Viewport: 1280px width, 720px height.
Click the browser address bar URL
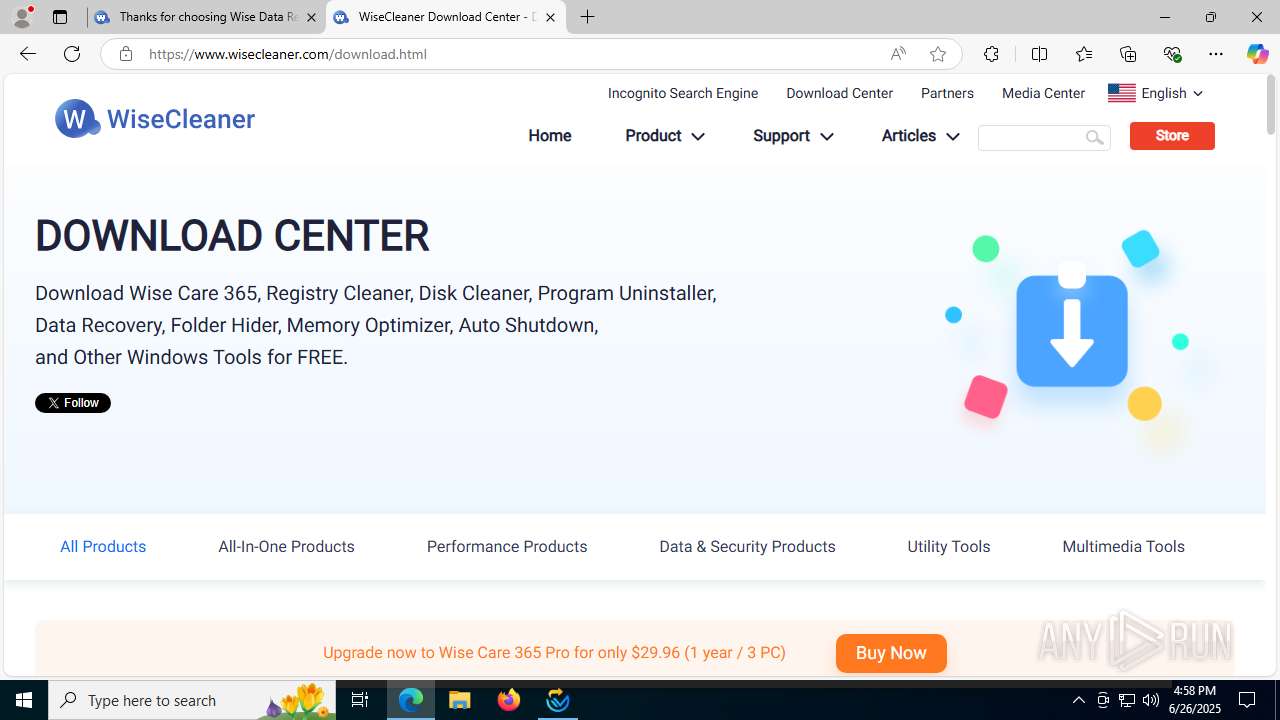click(288, 54)
